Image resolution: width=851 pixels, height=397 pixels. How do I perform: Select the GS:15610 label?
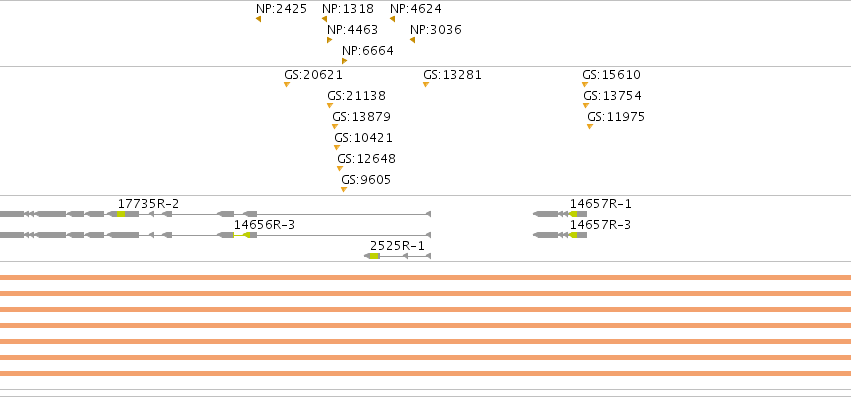point(611,75)
